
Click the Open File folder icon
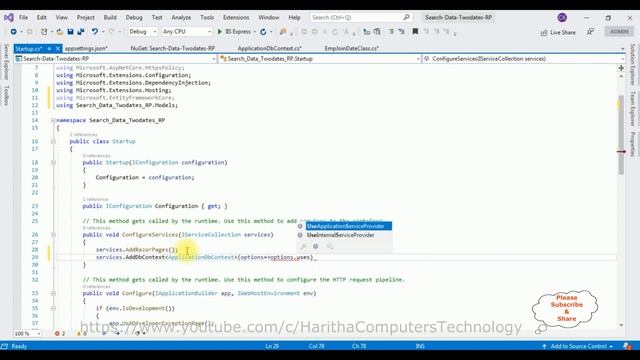tap(60, 31)
